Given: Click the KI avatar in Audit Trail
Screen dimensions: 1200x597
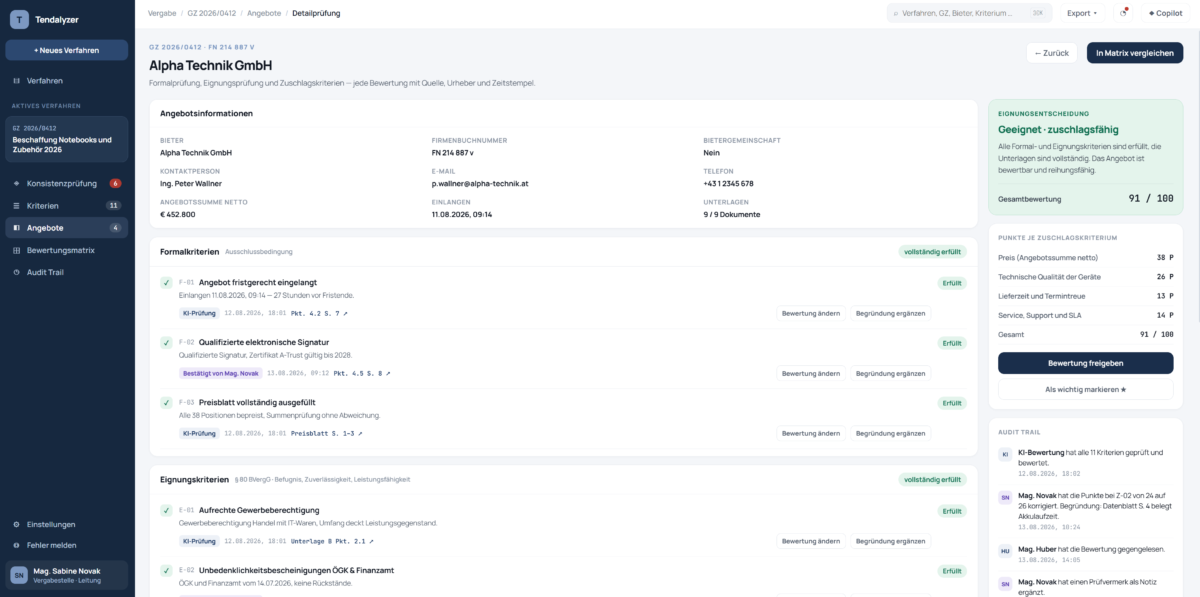Looking at the screenshot, I should (1005, 454).
